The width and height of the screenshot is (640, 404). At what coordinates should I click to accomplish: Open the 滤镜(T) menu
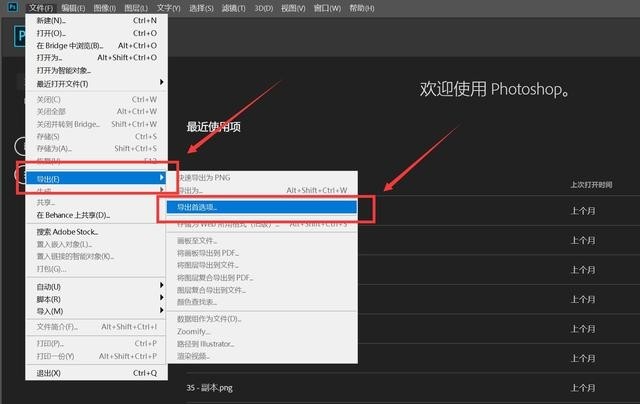[x=233, y=8]
